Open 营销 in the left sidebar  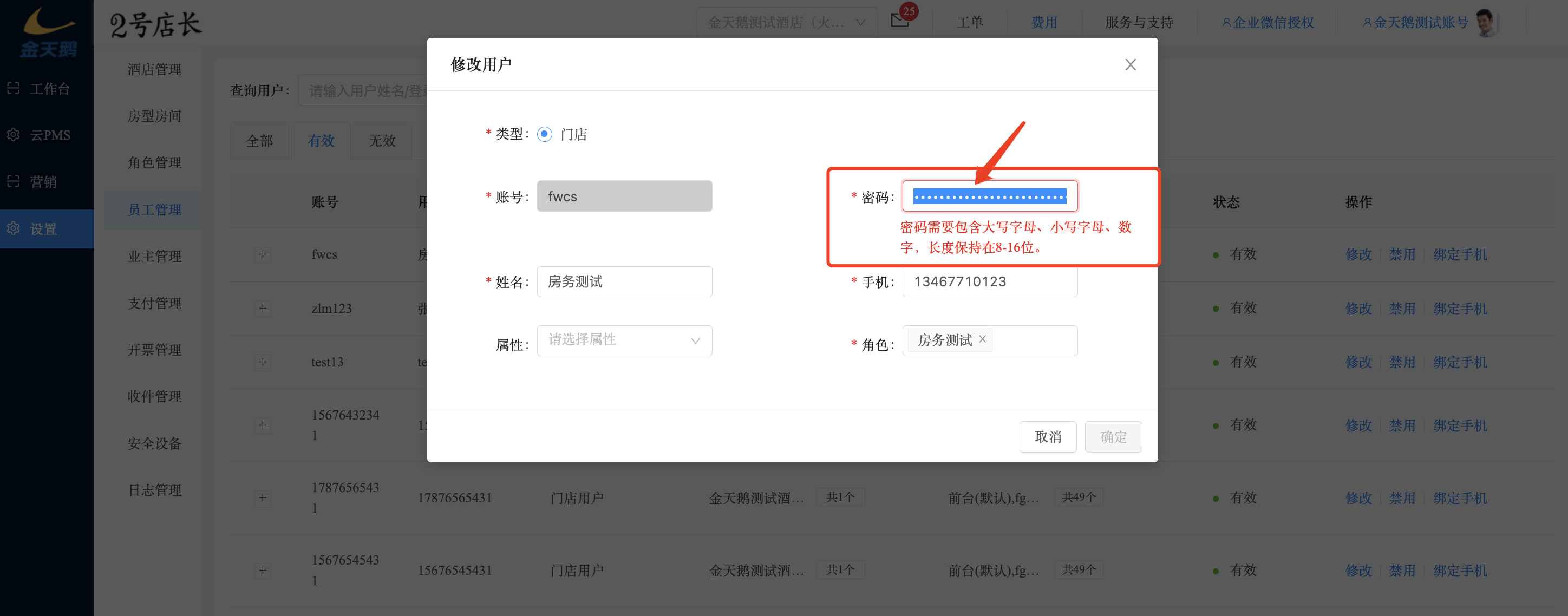click(x=47, y=181)
